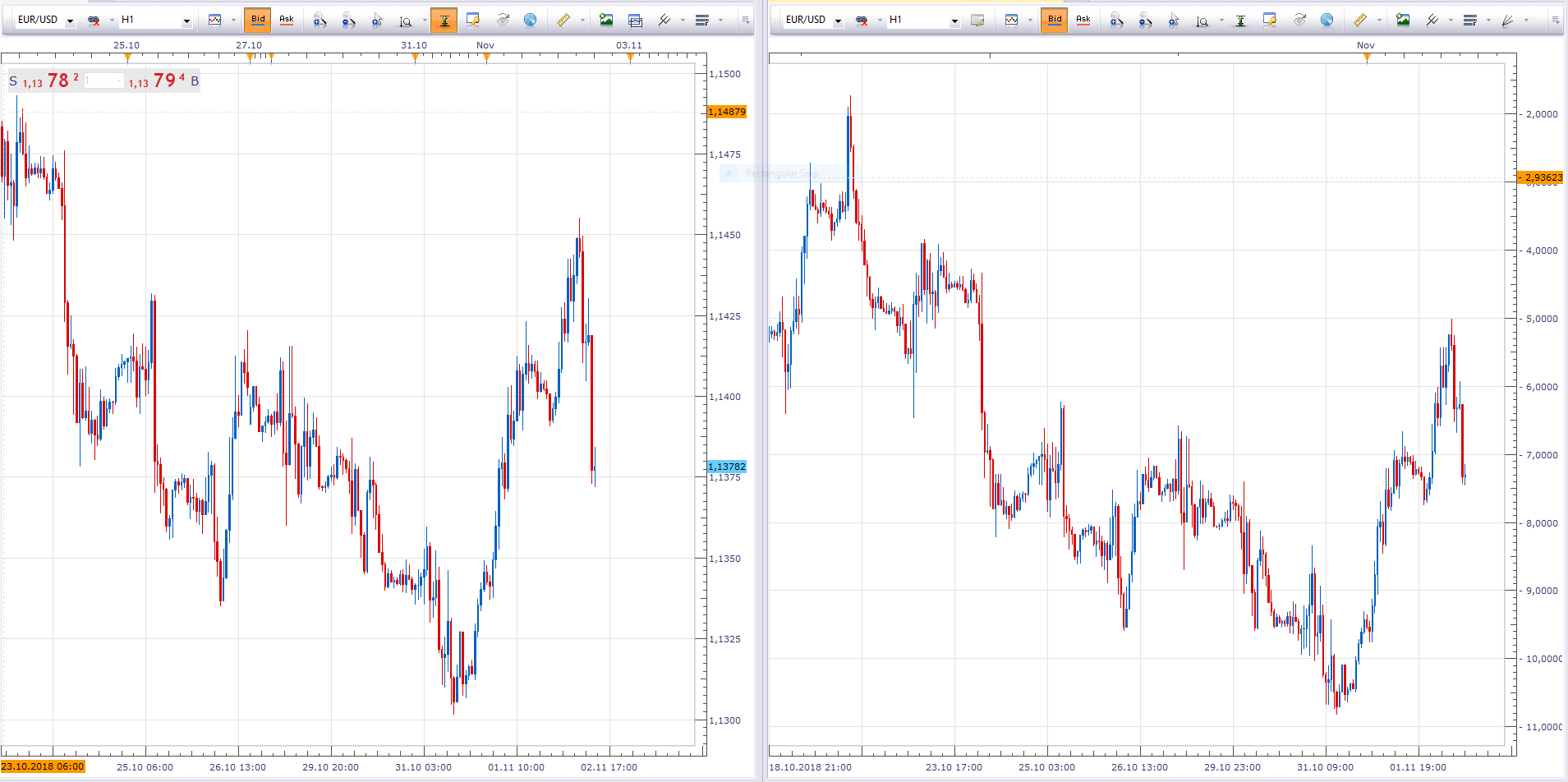Viewport: 1568px width, 782px height.
Task: Toggle eye visibility icon in left chart toolbar
Action: pyautogui.click(x=503, y=20)
